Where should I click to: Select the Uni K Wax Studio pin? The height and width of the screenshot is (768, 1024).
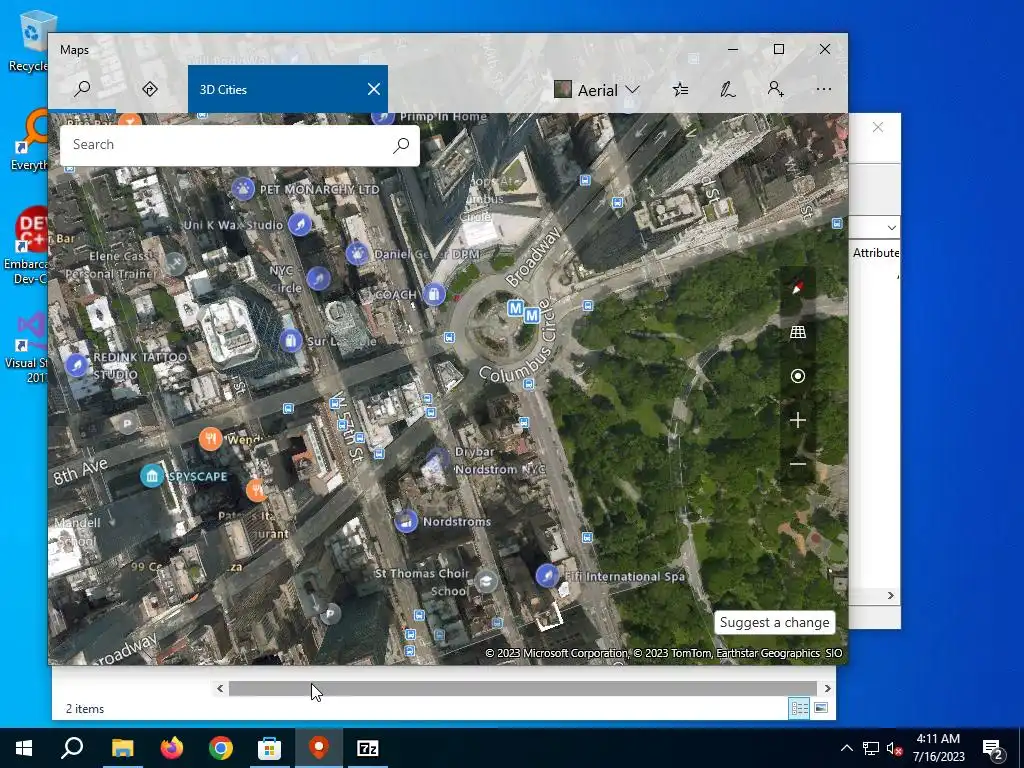coord(300,225)
